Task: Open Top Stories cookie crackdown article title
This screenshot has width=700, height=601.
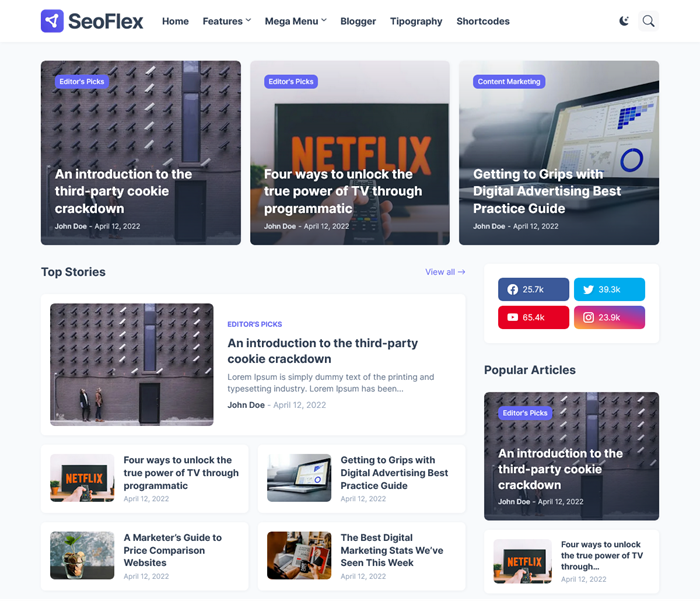Action: 323,351
